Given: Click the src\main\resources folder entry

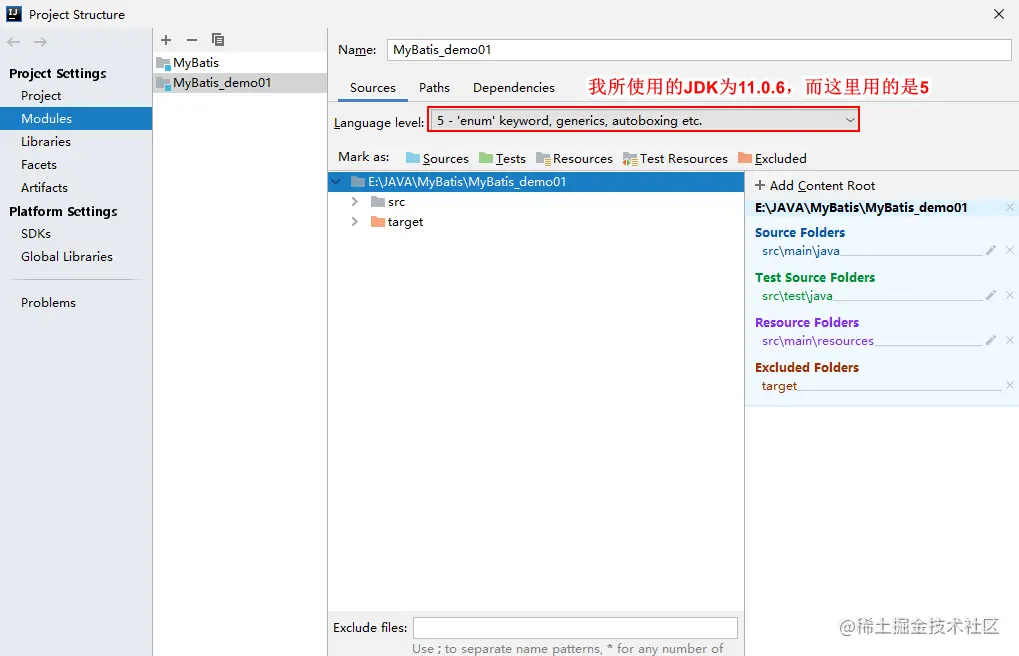Looking at the screenshot, I should [818, 341].
